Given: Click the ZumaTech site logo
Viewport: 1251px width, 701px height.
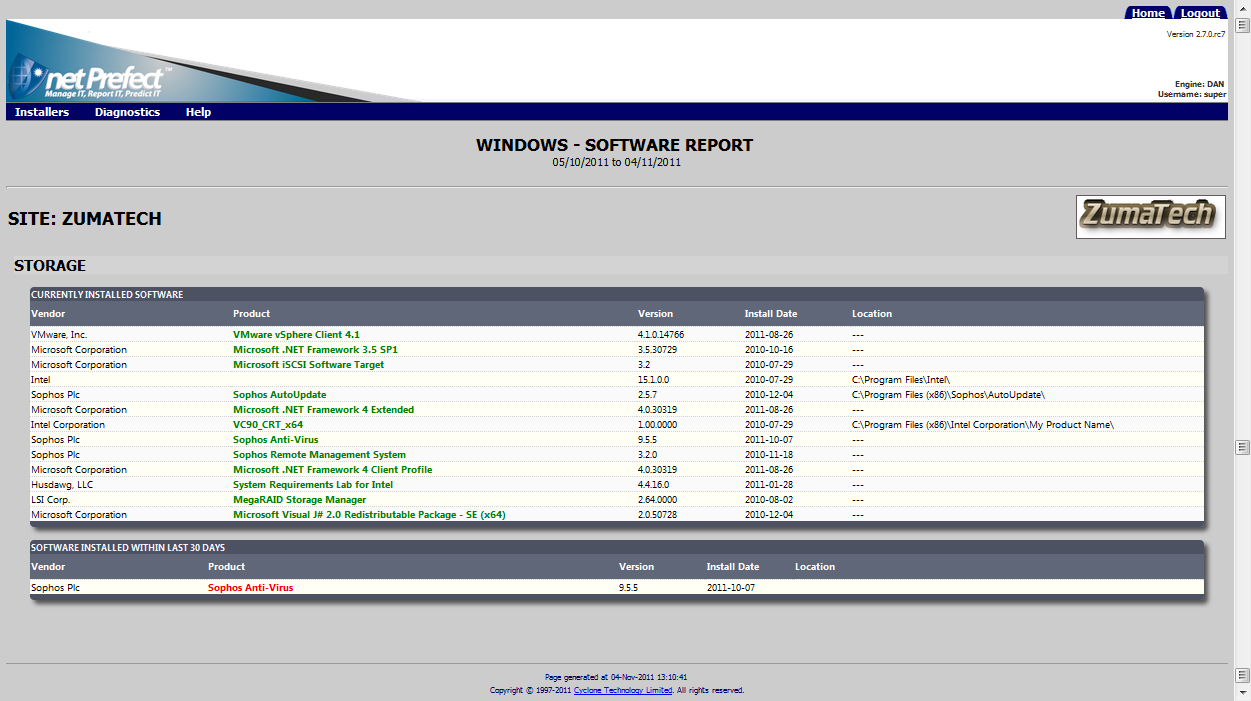Looking at the screenshot, I should pyautogui.click(x=1151, y=216).
